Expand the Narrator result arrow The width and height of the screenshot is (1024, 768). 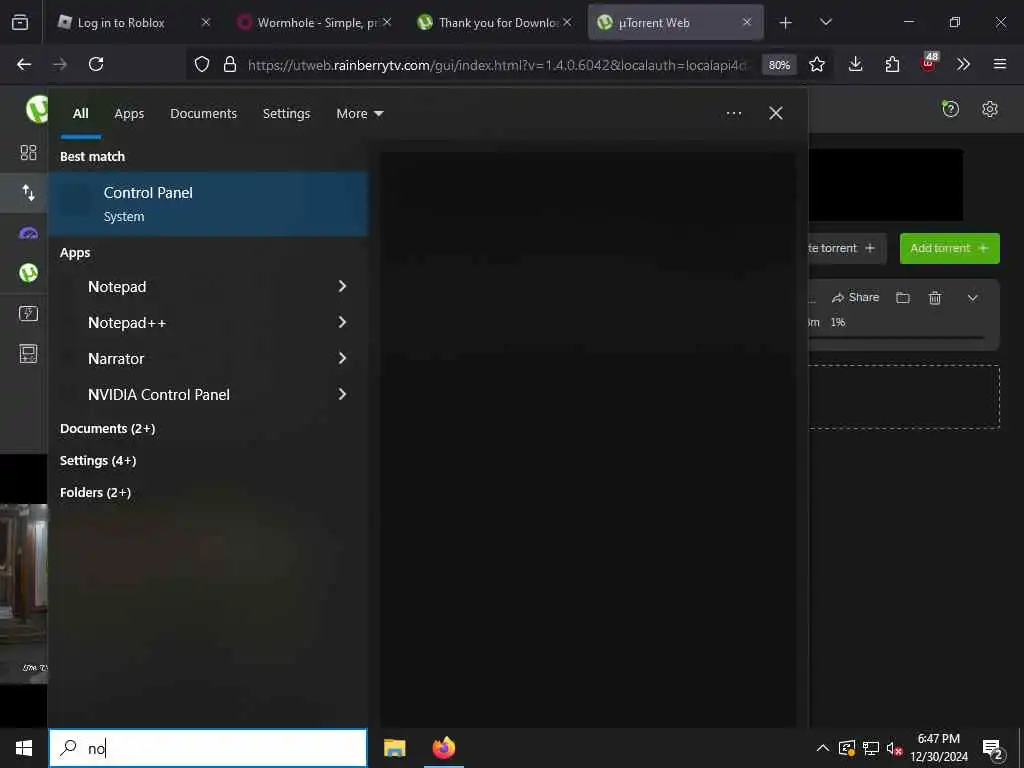342,358
